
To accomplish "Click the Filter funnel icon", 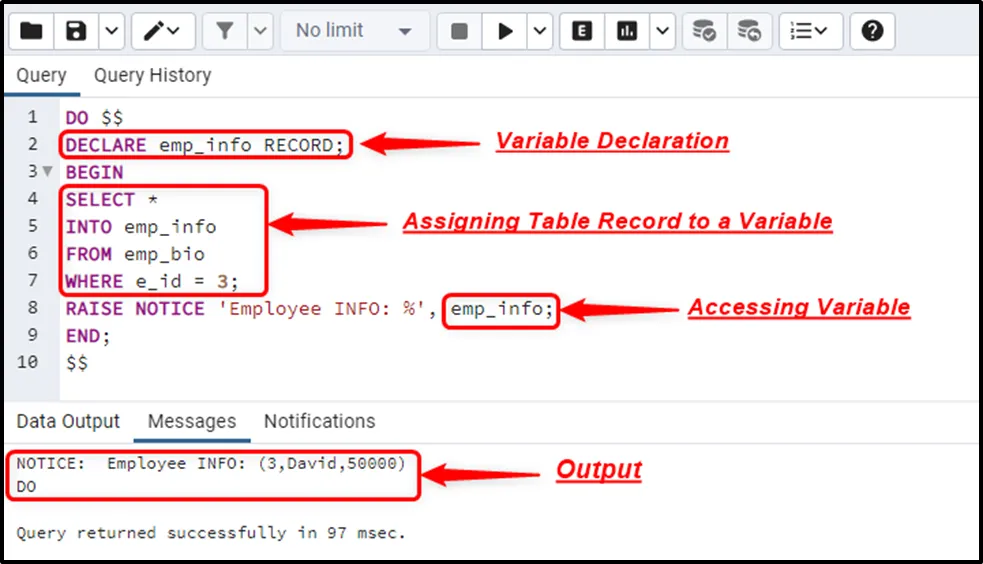I will click(224, 31).
